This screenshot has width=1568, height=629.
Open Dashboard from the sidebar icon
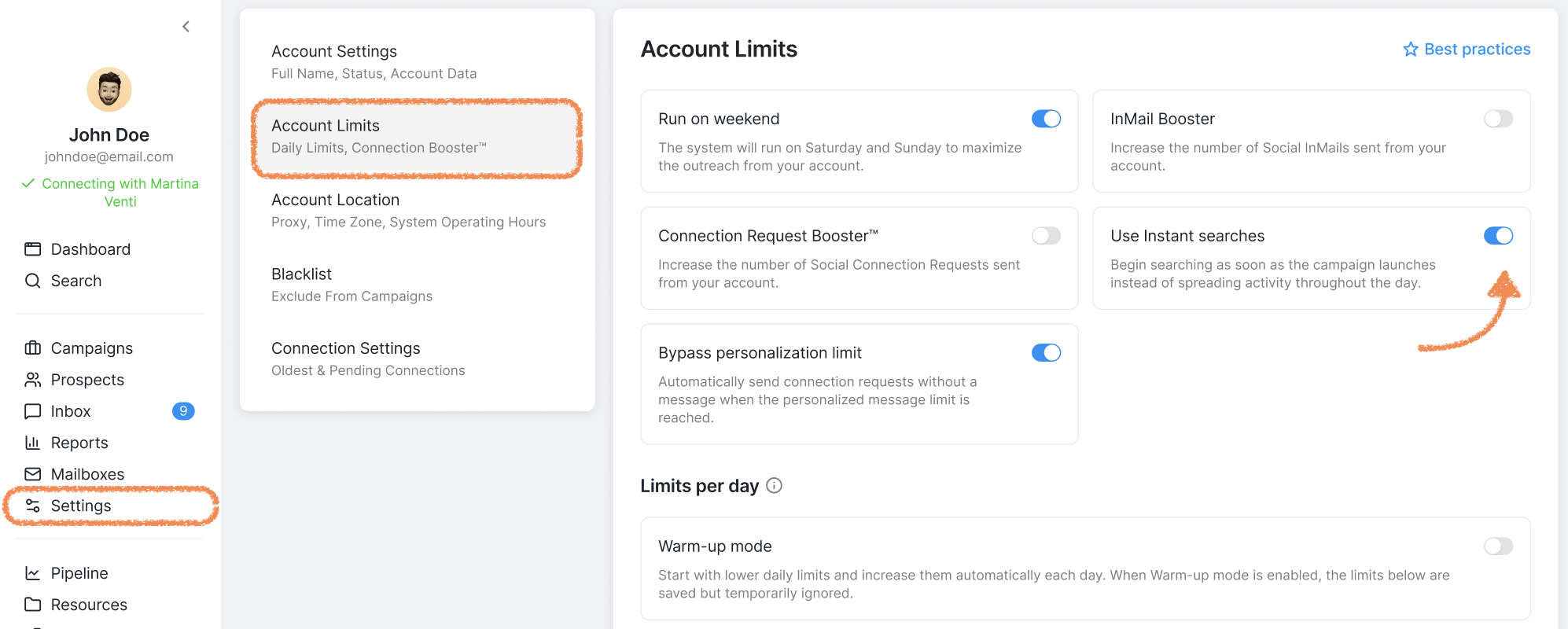[x=32, y=249]
